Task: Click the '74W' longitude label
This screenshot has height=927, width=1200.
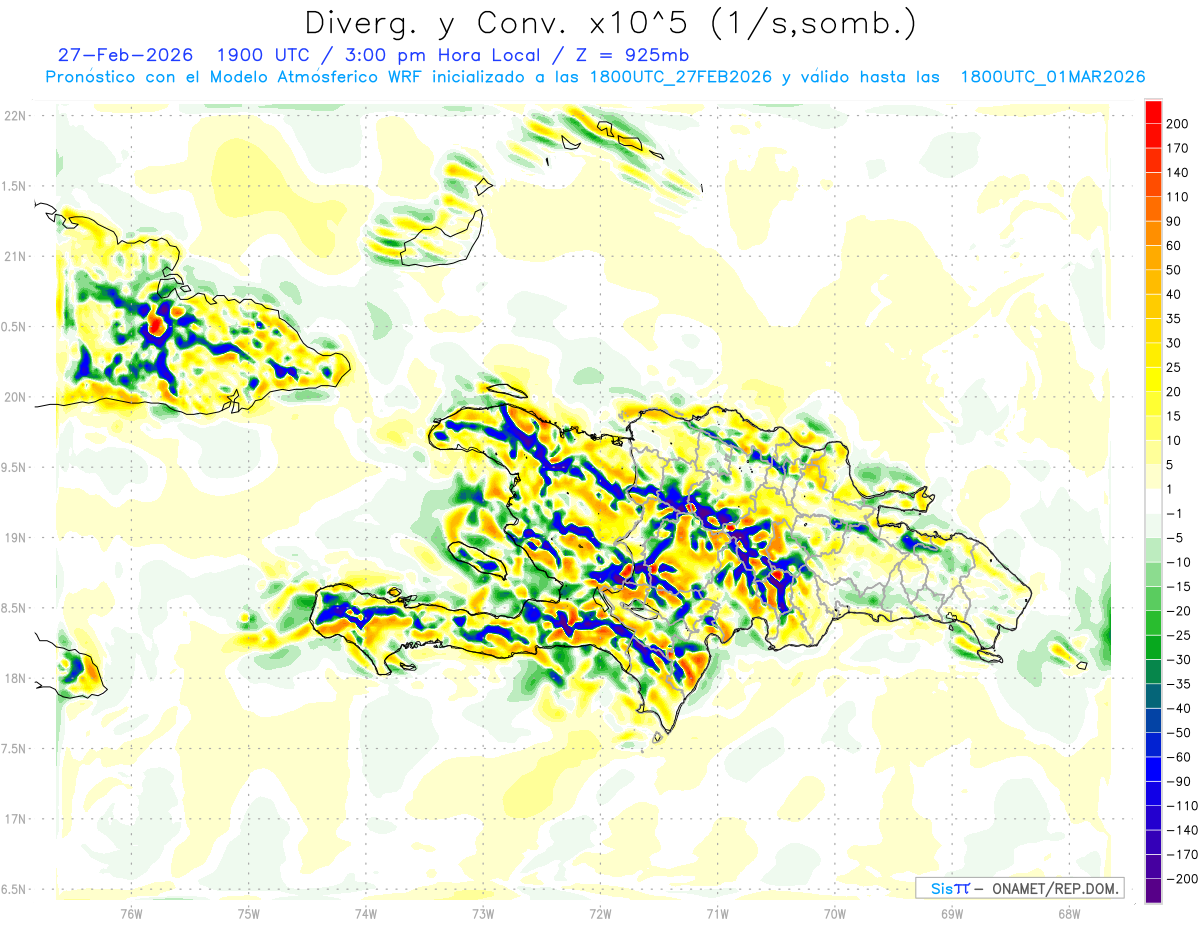Action: tap(366, 913)
